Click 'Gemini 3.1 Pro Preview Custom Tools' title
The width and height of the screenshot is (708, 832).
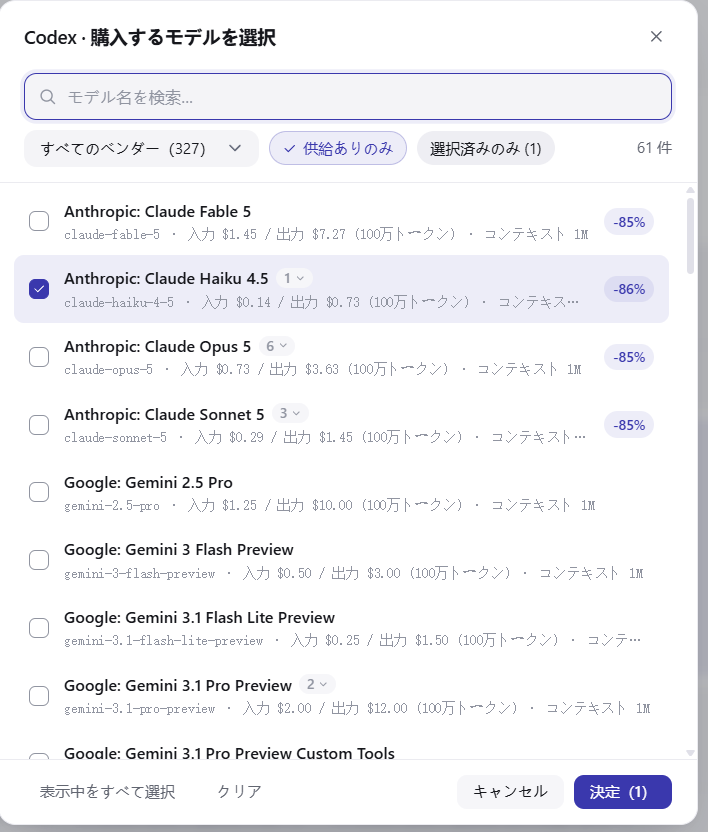pos(229,753)
